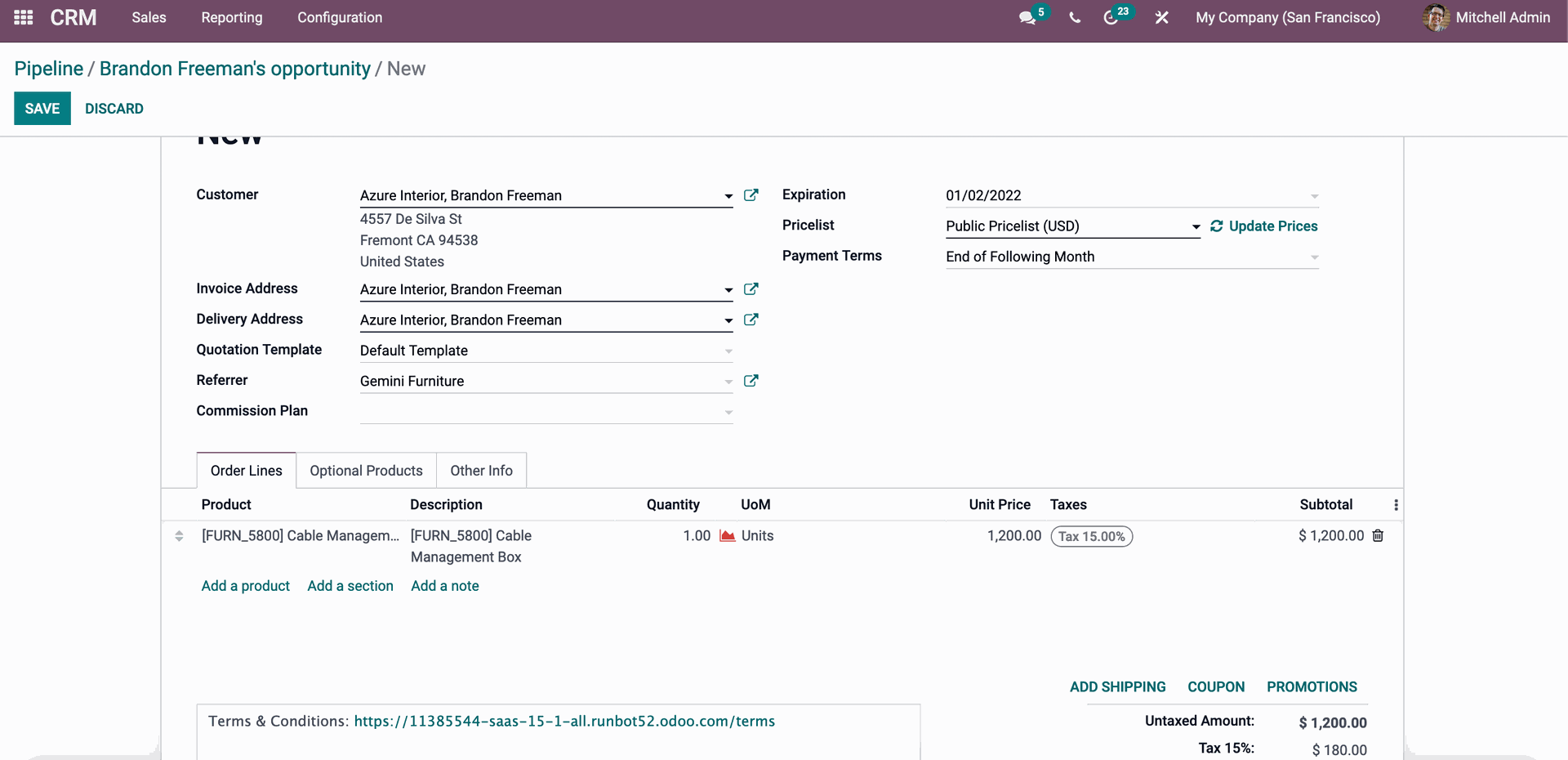Click the phone call icon
Screen dimensions: 1568x760
1075,17
